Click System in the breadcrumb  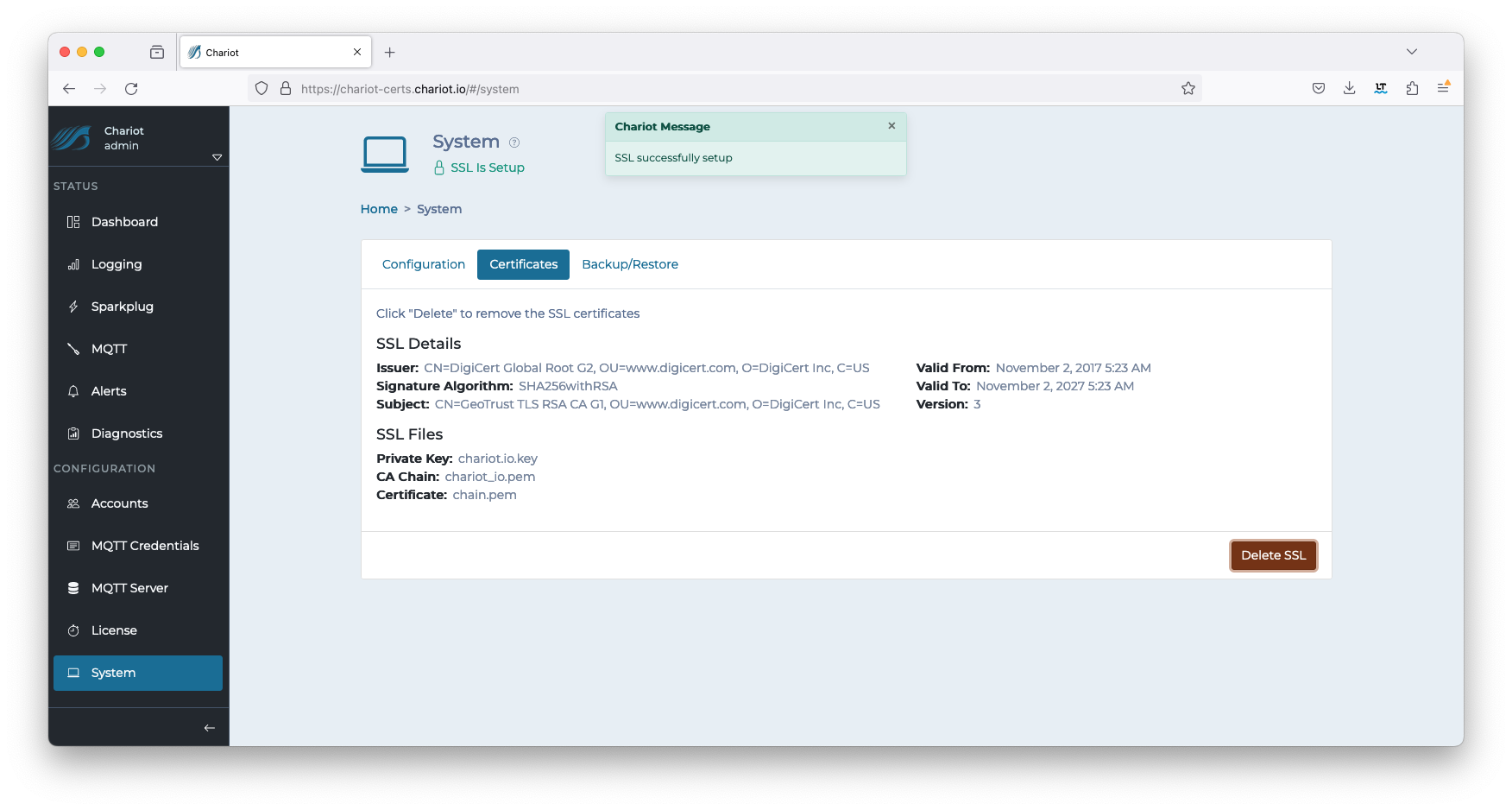point(439,209)
